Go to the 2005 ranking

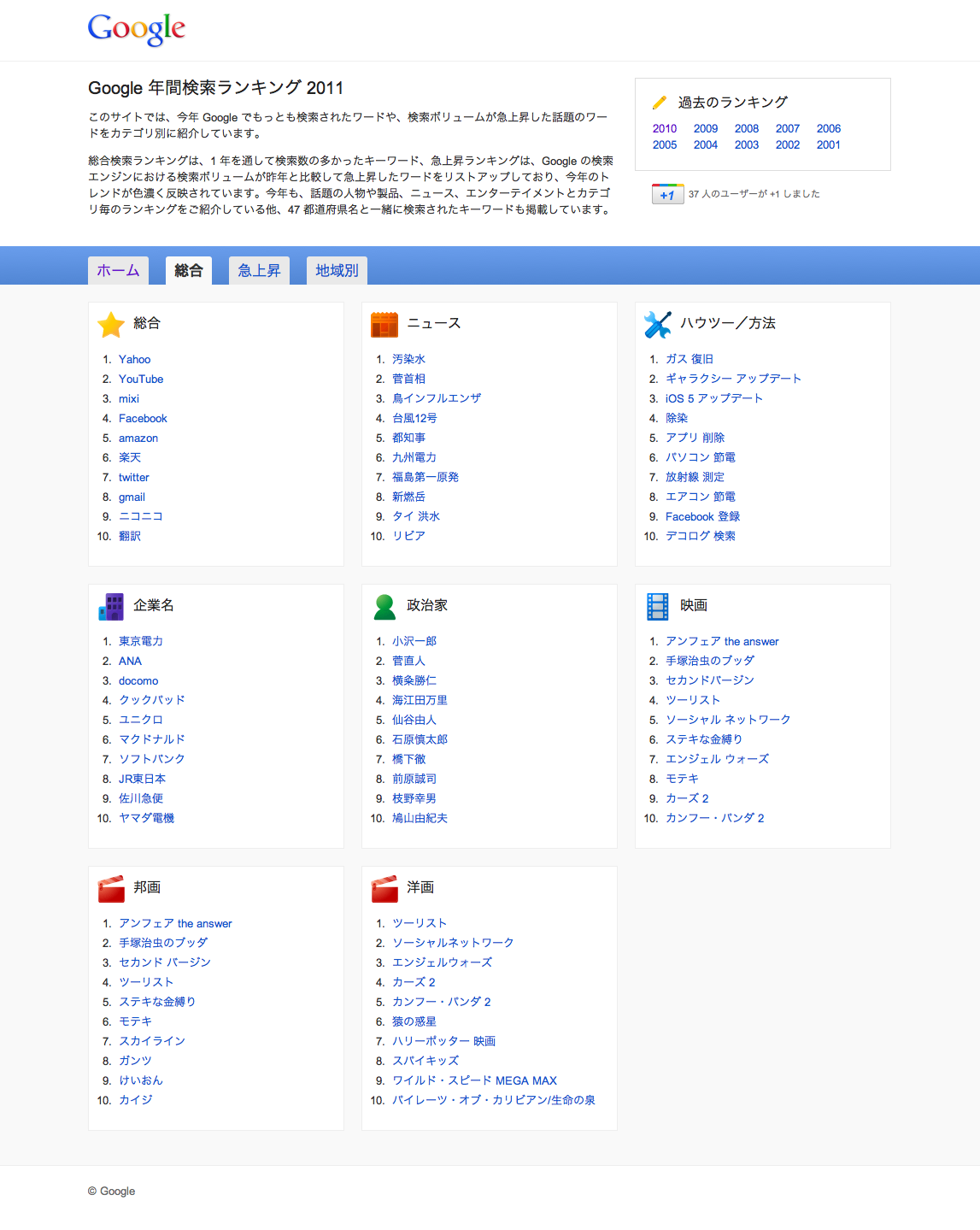pos(665,145)
